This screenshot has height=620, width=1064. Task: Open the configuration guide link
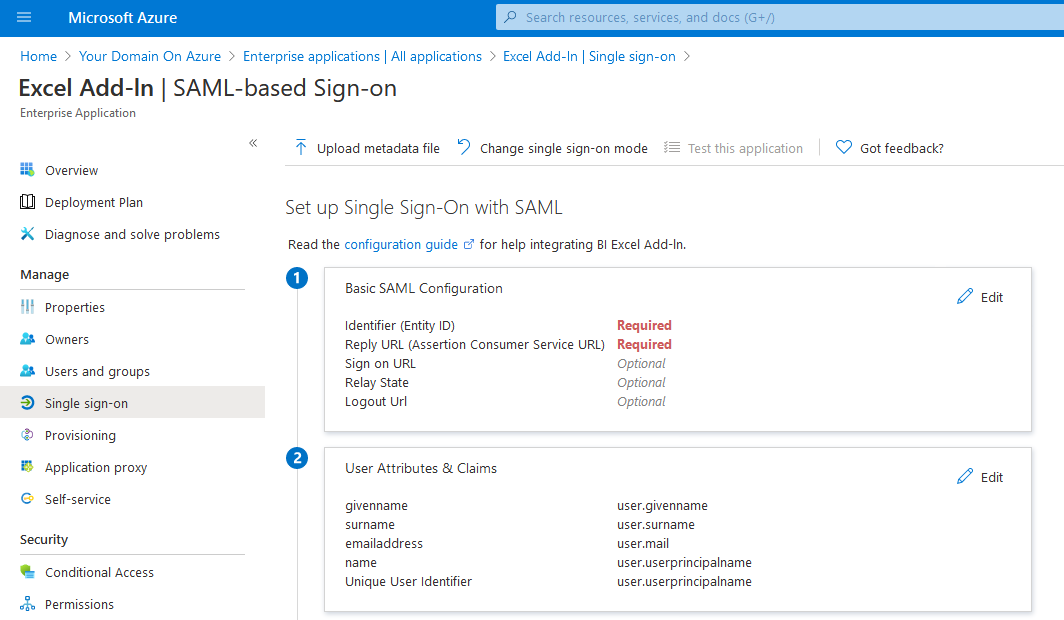coord(400,244)
